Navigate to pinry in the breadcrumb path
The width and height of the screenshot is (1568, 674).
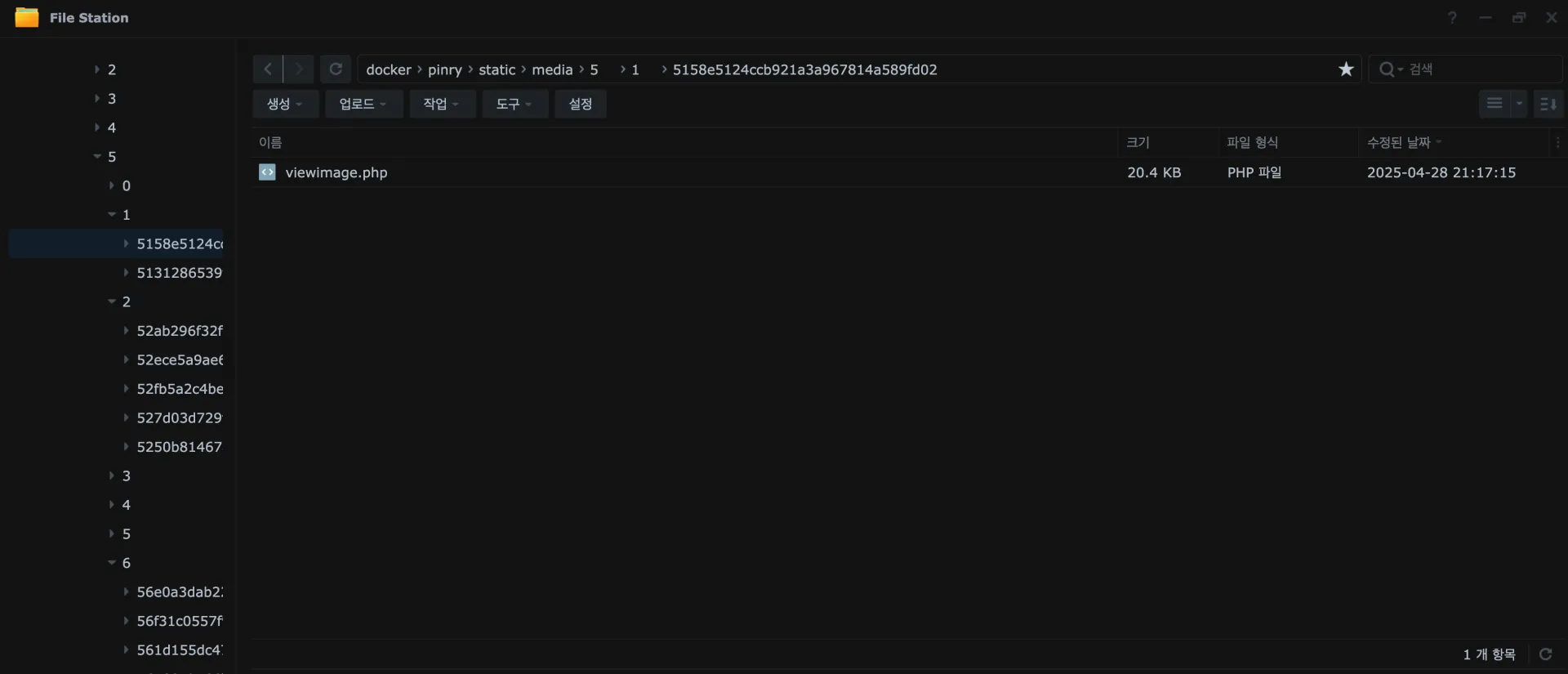pyautogui.click(x=445, y=69)
